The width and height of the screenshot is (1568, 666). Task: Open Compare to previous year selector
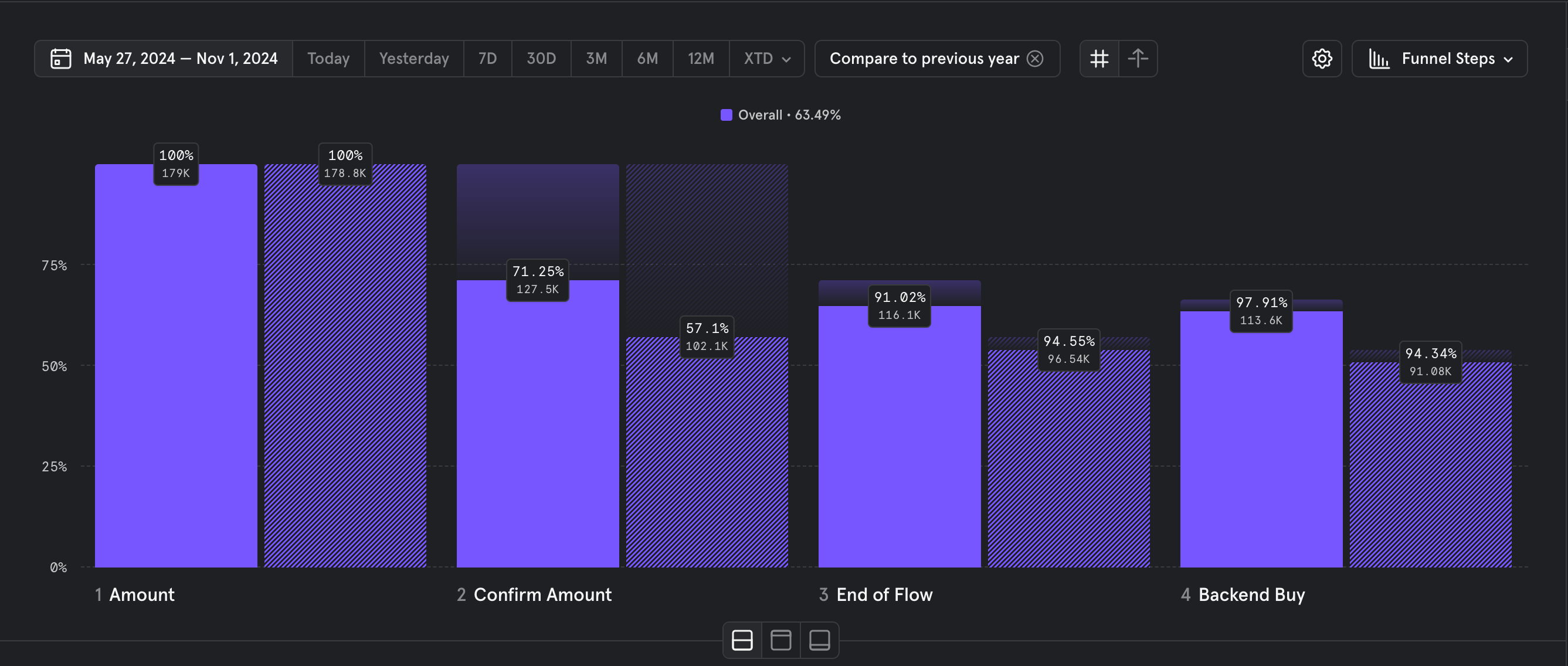pos(924,59)
